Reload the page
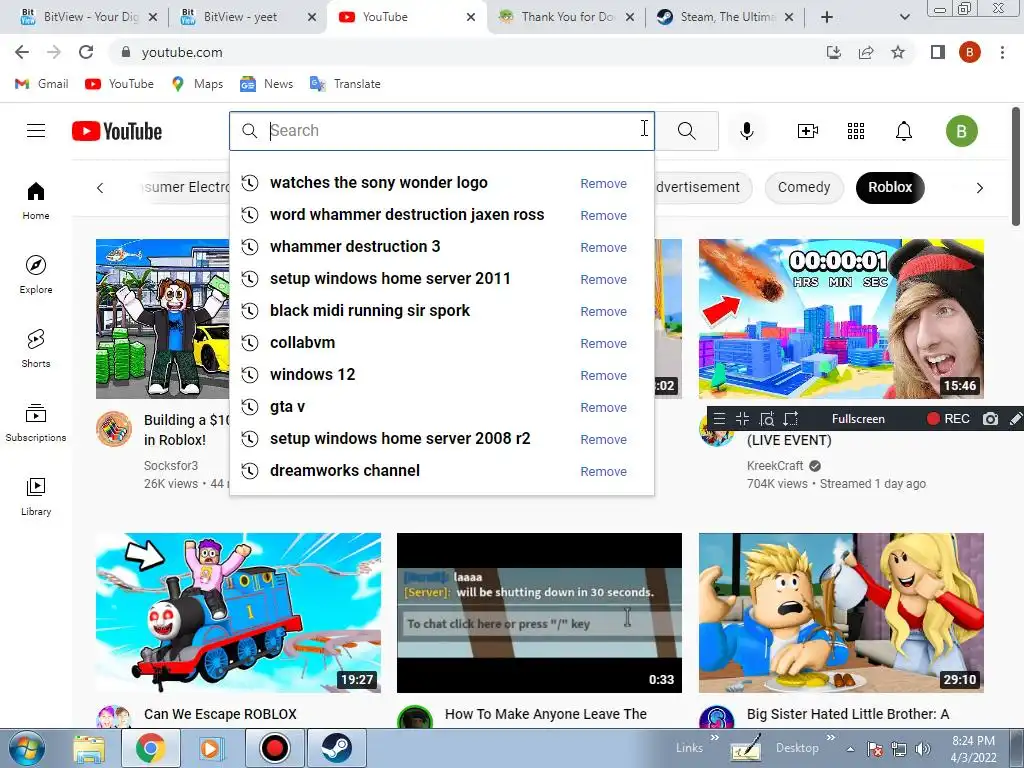Viewport: 1024px width, 768px height. 86,52
